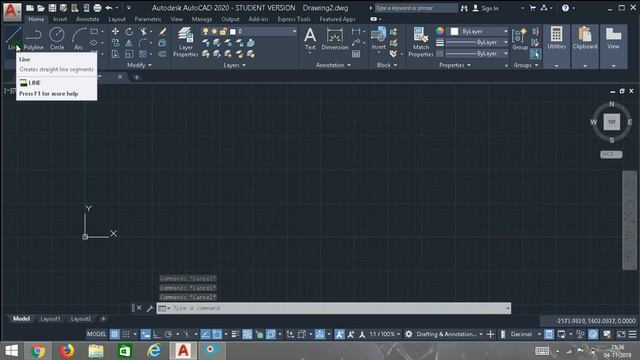The width and height of the screenshot is (640, 360).
Task: Click TOP face of ViewCube
Action: point(611,122)
